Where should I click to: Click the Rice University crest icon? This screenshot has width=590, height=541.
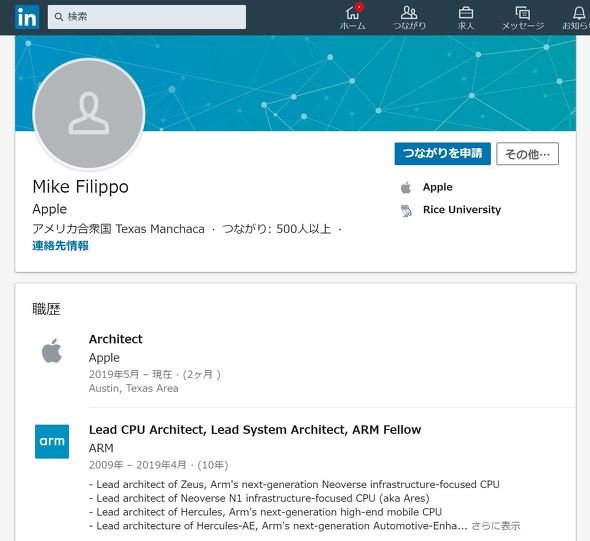click(x=406, y=210)
